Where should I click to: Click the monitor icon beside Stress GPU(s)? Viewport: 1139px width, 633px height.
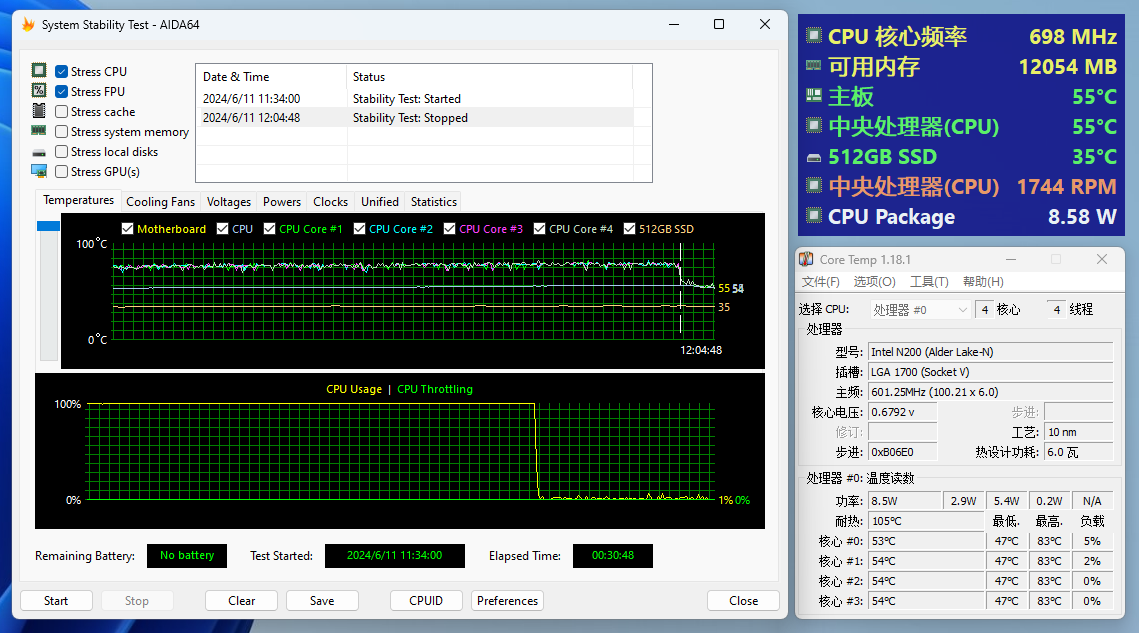pyautogui.click(x=39, y=172)
